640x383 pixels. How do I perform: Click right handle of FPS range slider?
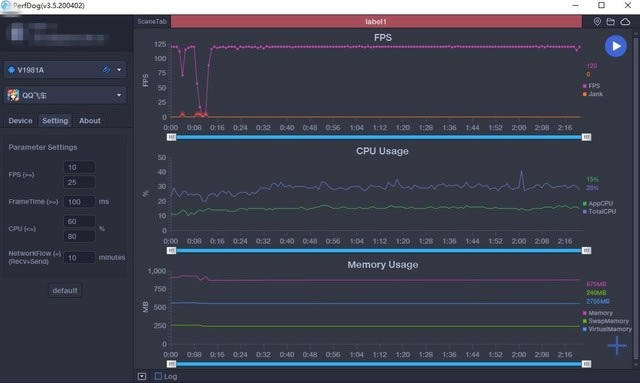[x=586, y=137]
